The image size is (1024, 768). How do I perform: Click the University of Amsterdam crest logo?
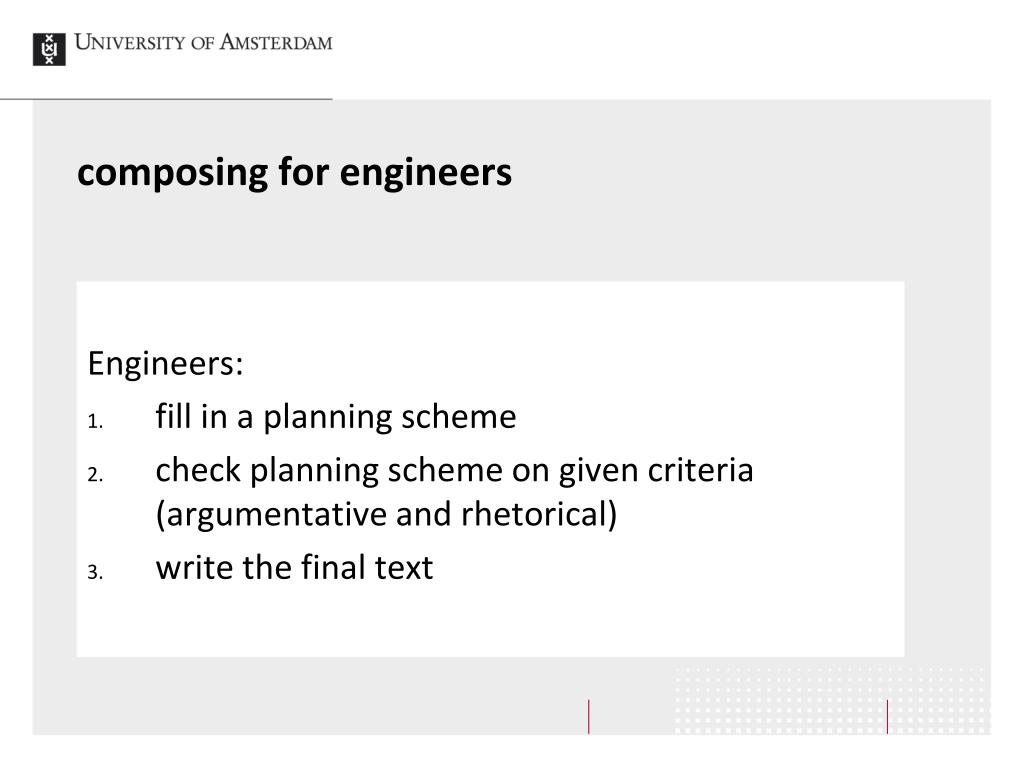[49, 50]
